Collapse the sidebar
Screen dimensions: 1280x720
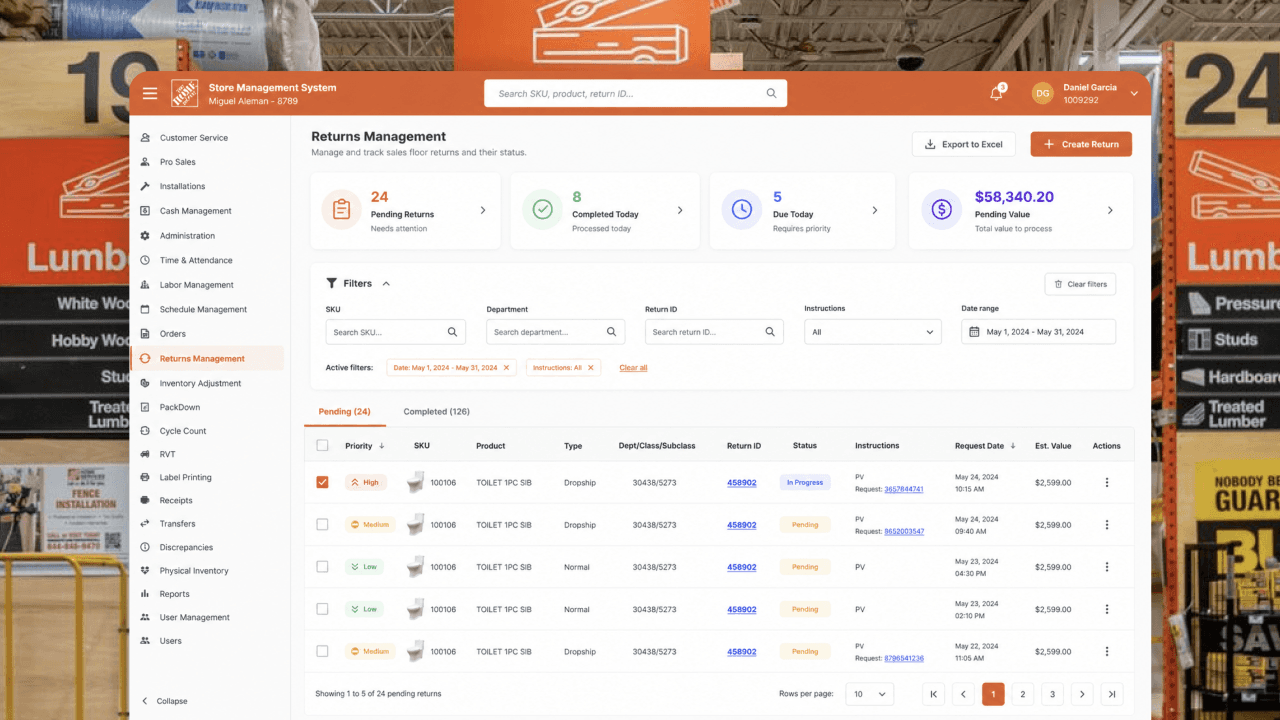pos(164,701)
